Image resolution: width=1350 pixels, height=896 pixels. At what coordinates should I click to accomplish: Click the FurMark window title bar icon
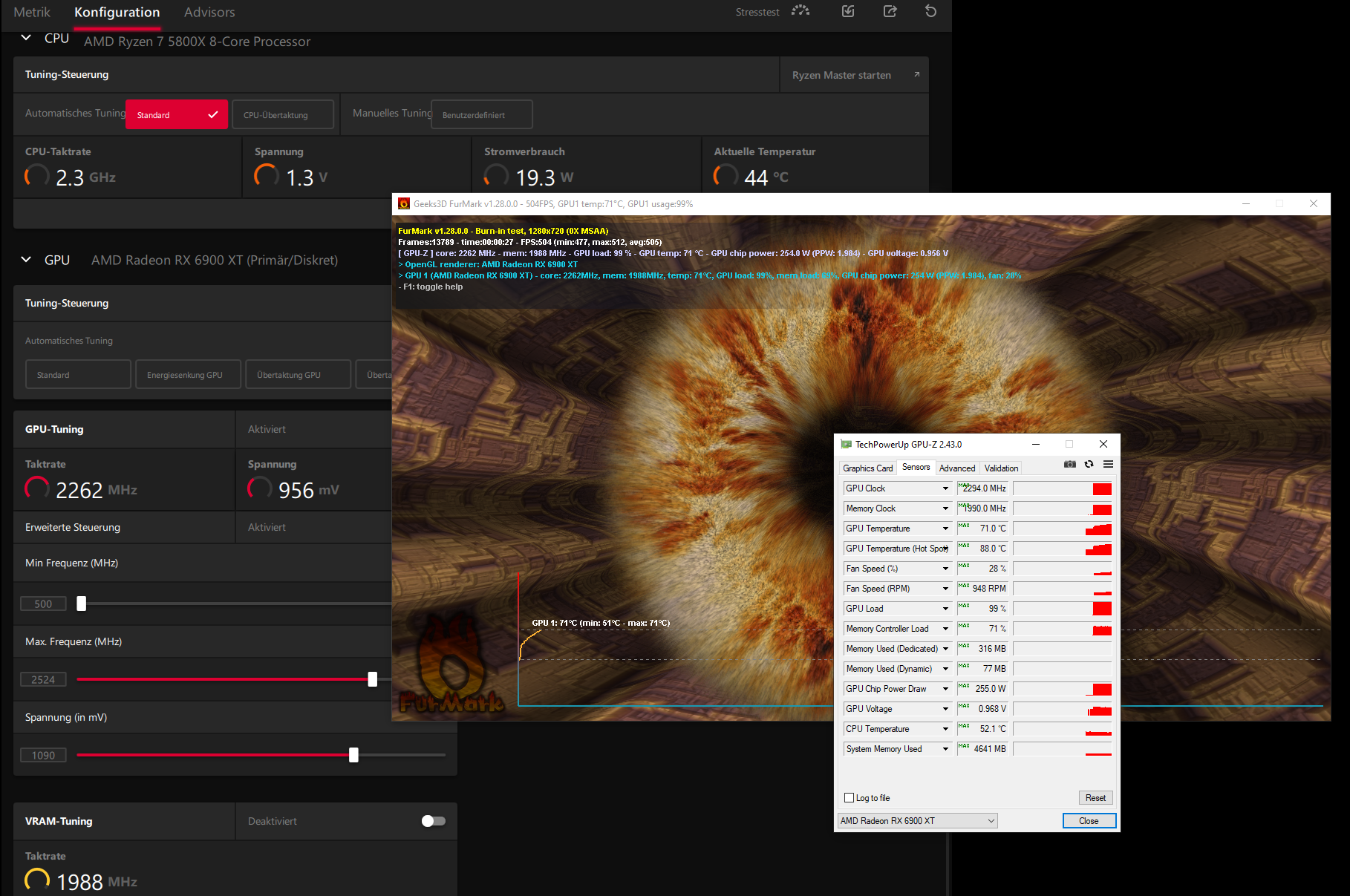(404, 203)
